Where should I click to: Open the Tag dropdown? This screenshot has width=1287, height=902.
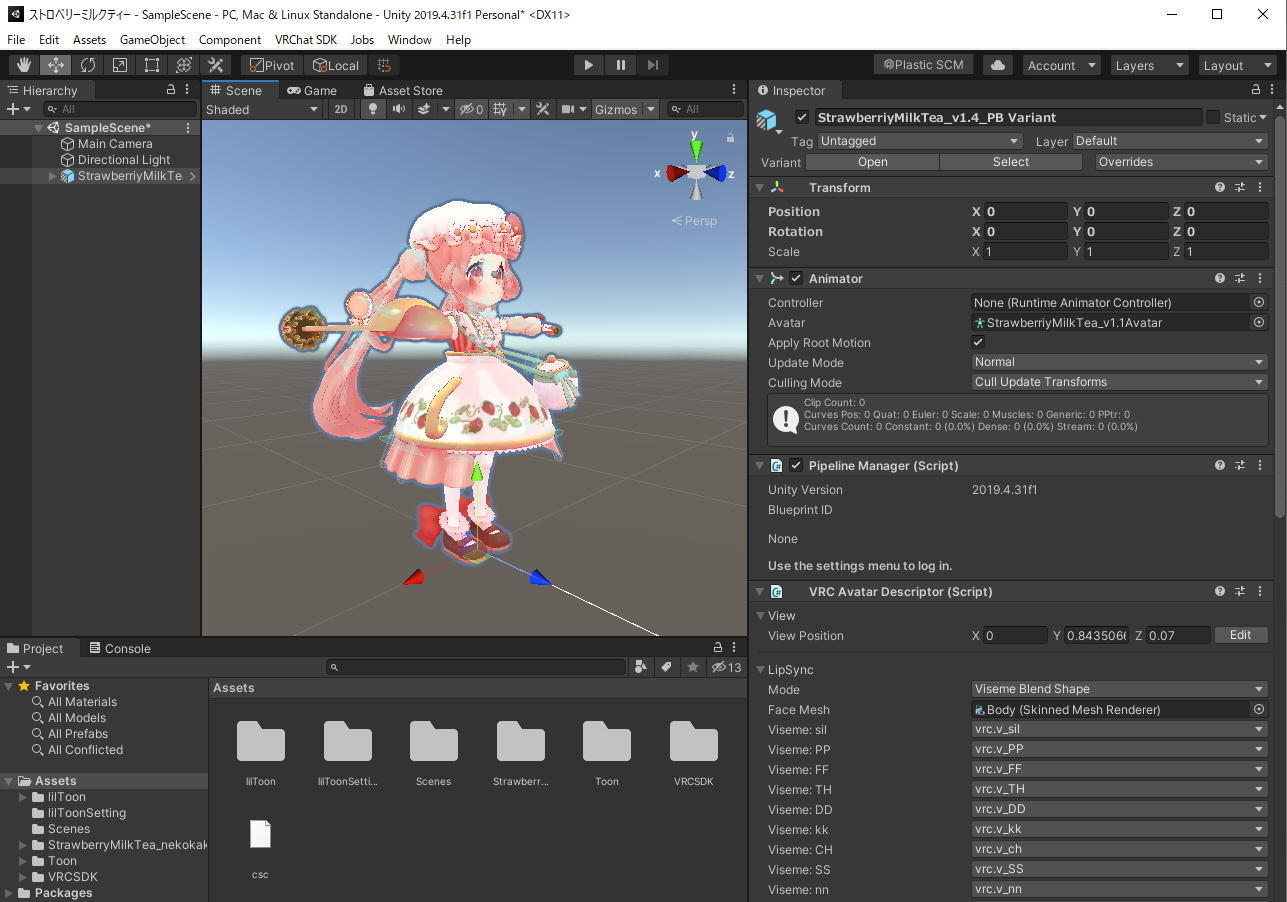tap(920, 141)
